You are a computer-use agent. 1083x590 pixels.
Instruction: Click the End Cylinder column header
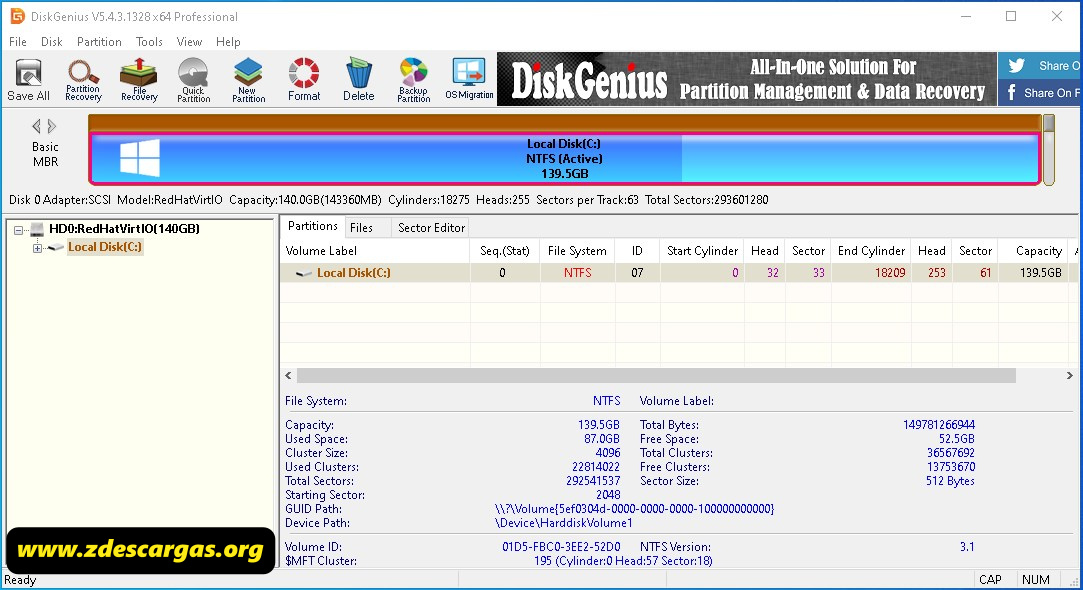click(x=871, y=251)
